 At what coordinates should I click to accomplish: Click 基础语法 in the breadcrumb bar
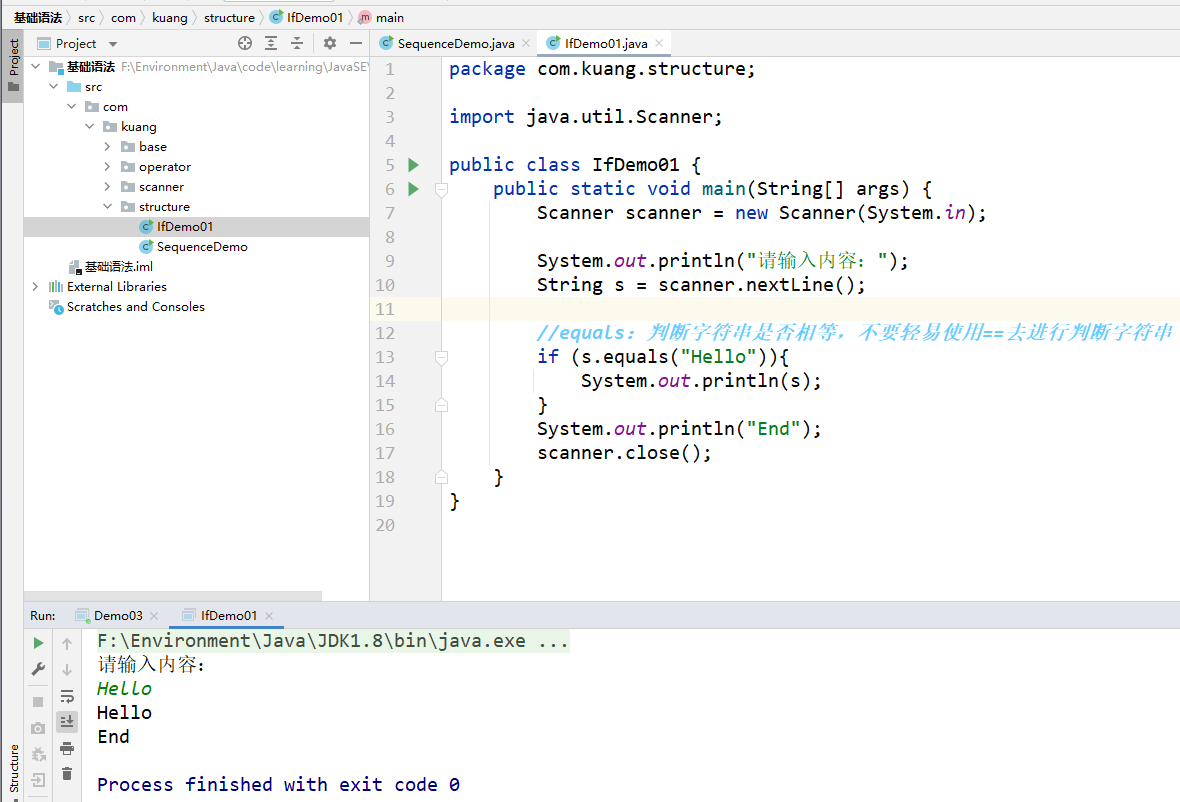click(x=38, y=17)
